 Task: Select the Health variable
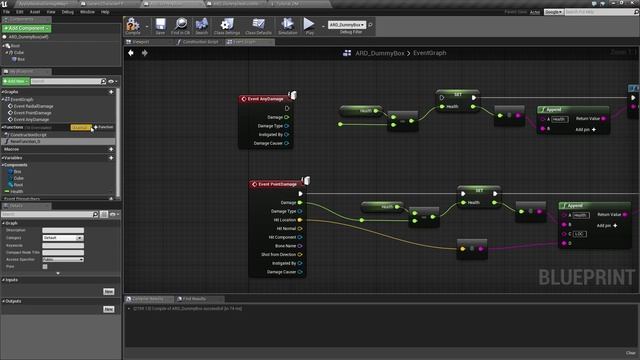tap(17, 191)
